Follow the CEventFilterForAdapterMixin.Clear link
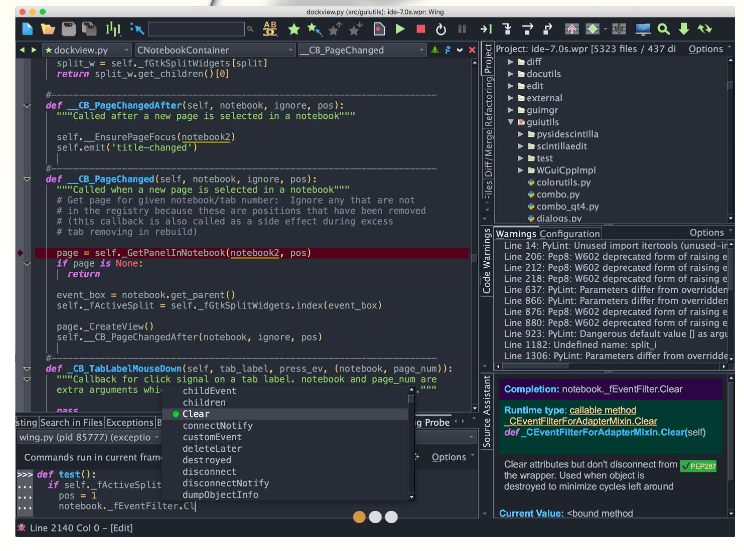 coord(581,421)
